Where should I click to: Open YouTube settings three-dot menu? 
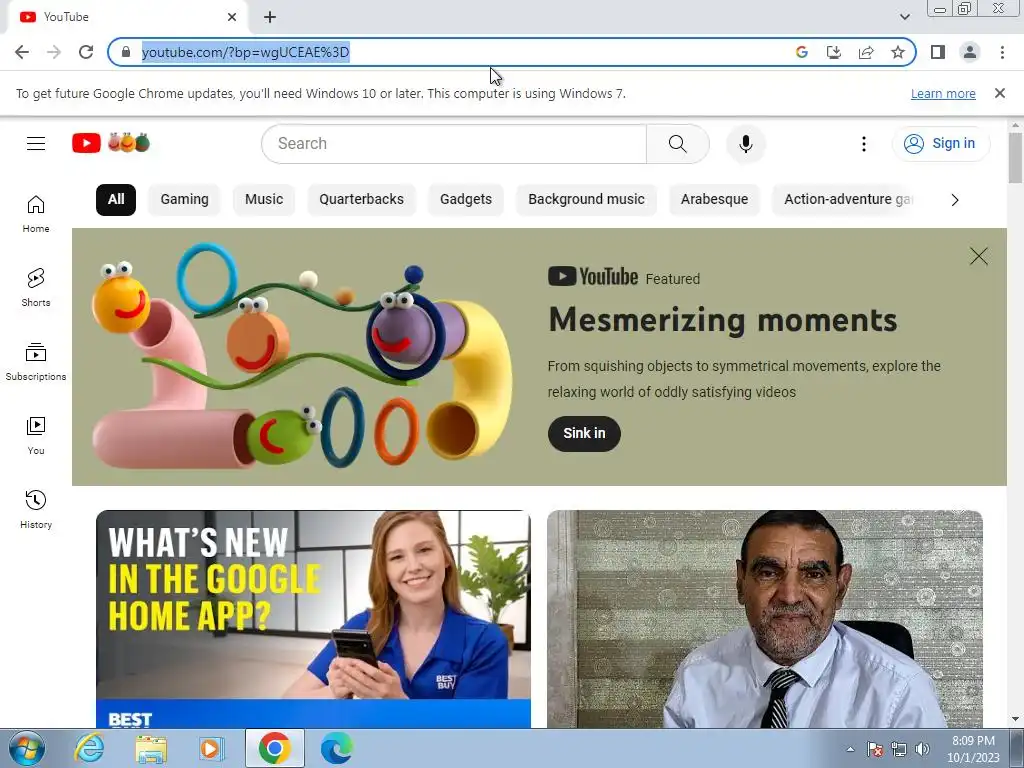863,144
